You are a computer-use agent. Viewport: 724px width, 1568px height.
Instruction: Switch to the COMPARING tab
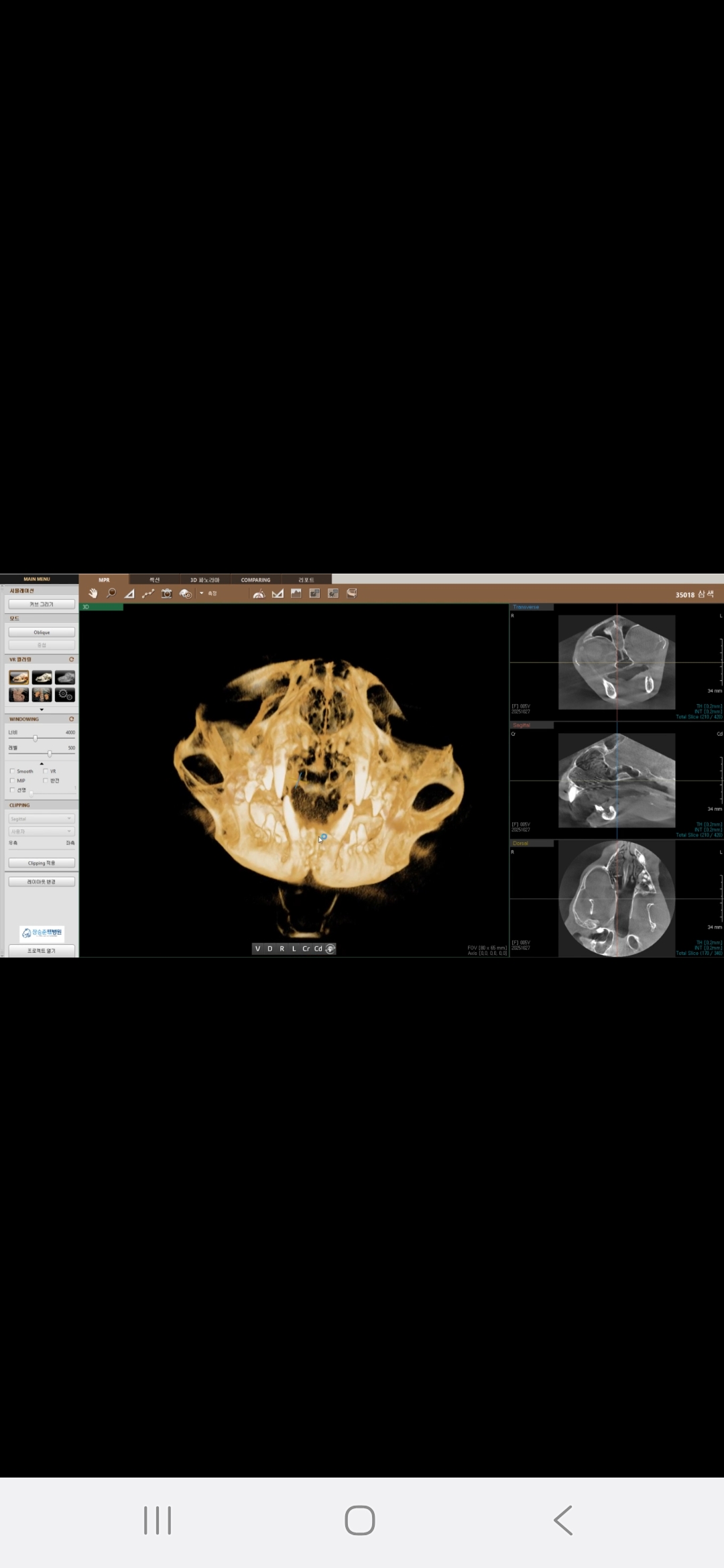point(255,580)
